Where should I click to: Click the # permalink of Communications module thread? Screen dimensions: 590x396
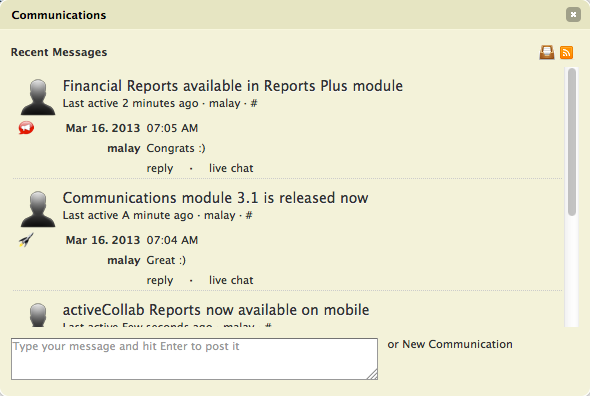click(x=249, y=215)
